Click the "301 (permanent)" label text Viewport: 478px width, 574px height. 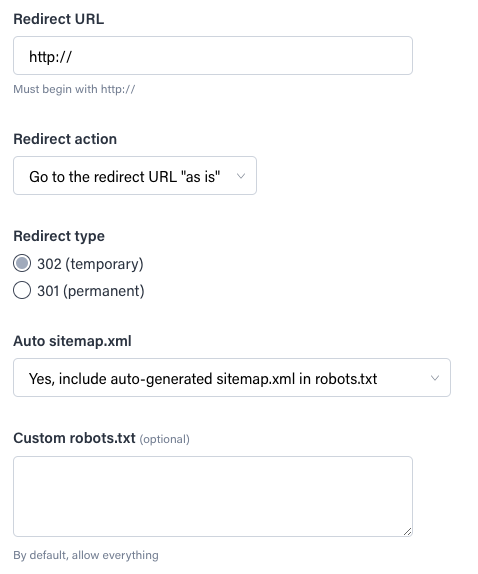click(x=91, y=291)
